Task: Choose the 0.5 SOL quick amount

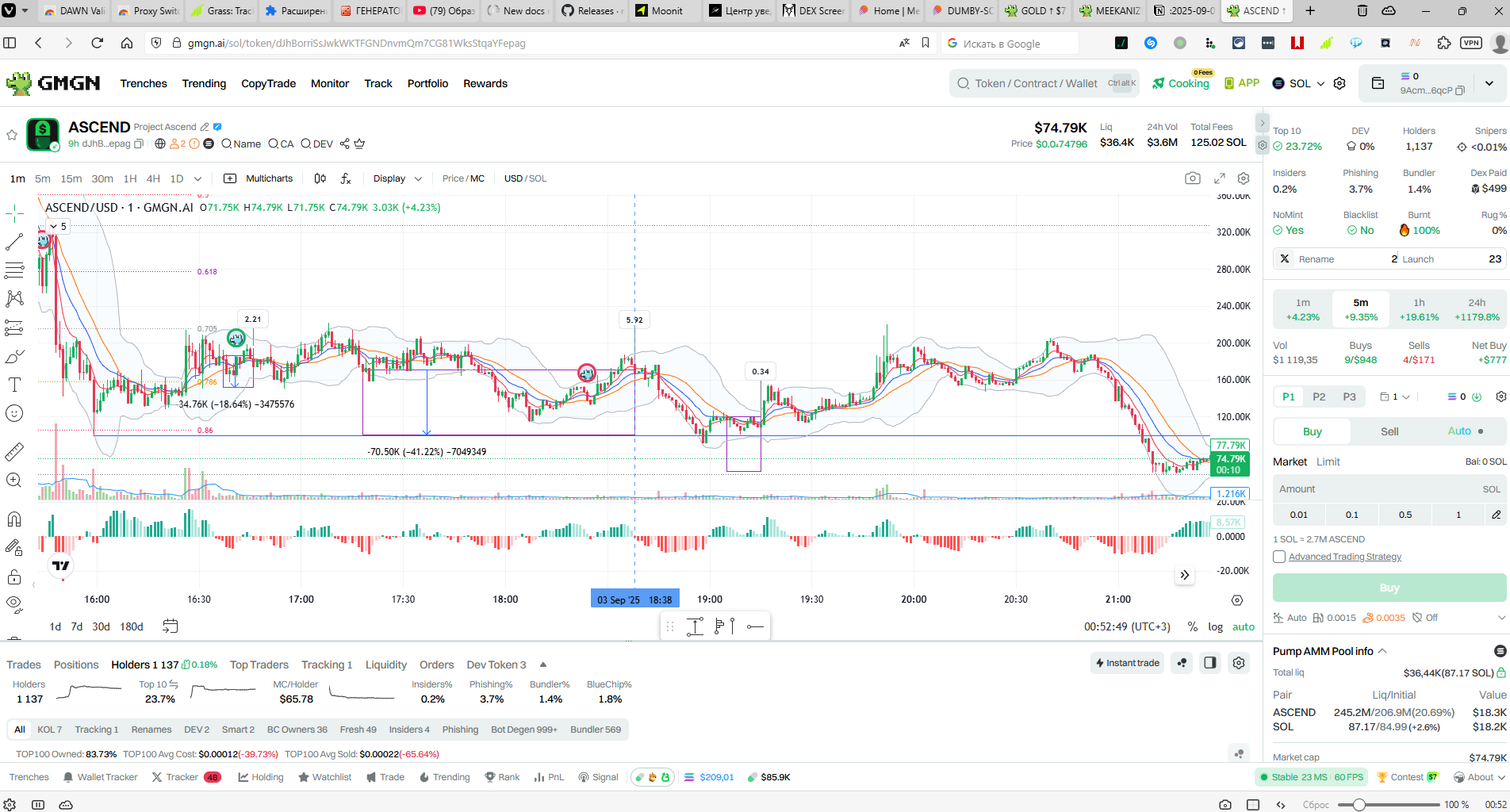Action: pos(1405,515)
